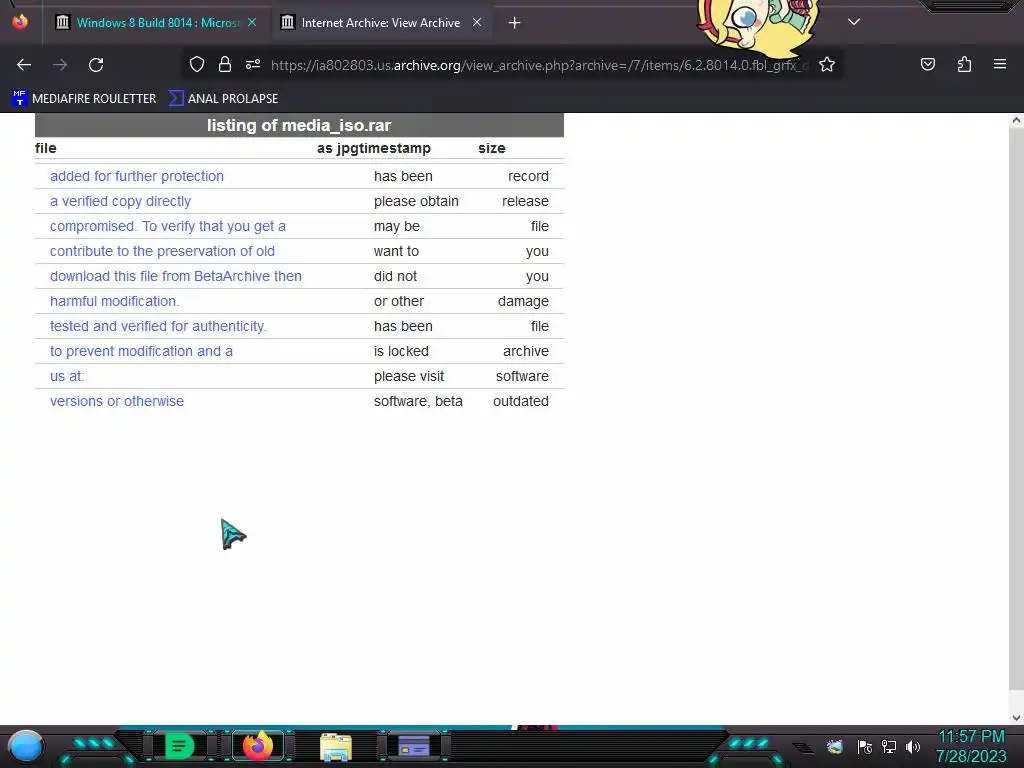Open site permissions icon in address bar
The width and height of the screenshot is (1024, 768).
pyautogui.click(x=253, y=65)
